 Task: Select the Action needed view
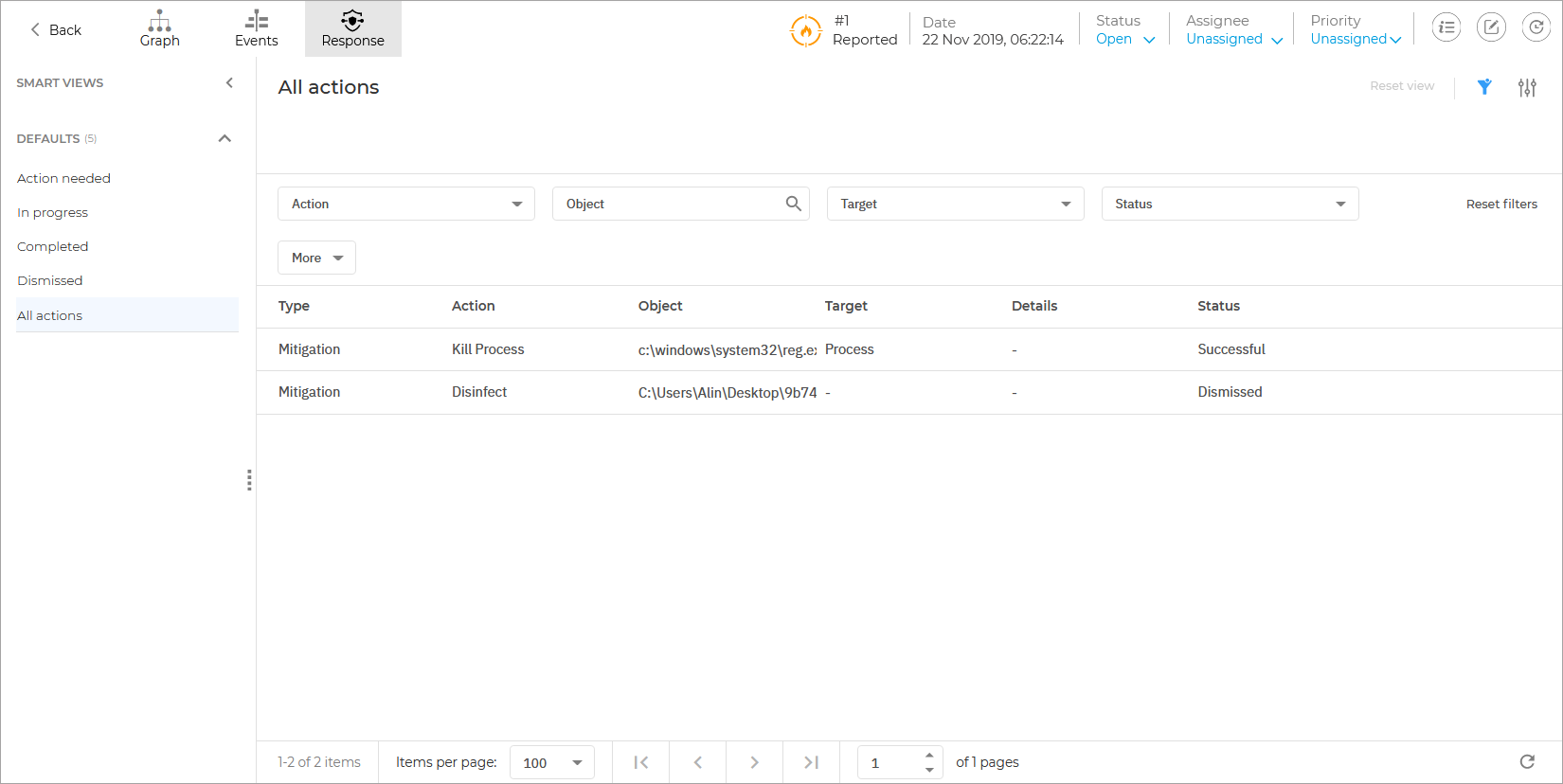[x=63, y=178]
